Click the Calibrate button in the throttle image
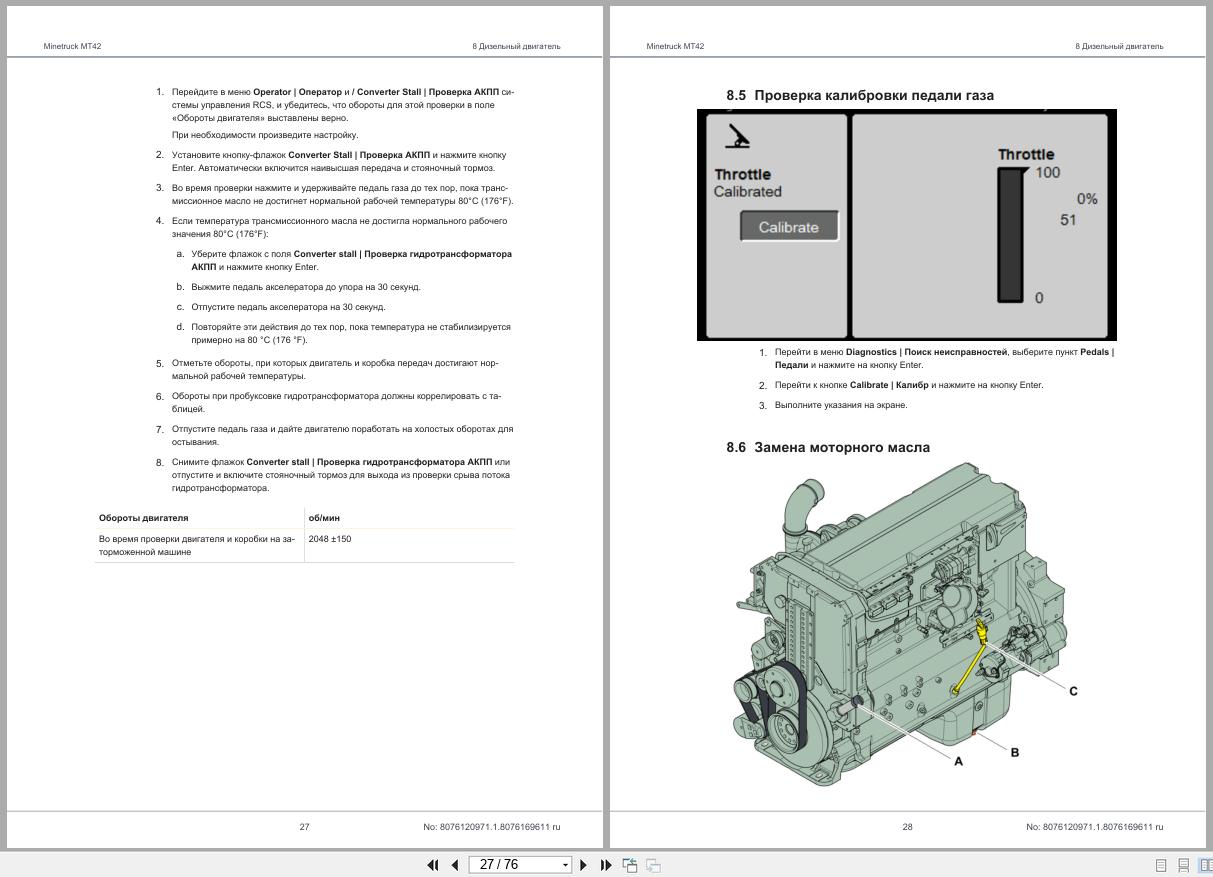Image resolution: width=1213 pixels, height=877 pixels. [x=788, y=227]
